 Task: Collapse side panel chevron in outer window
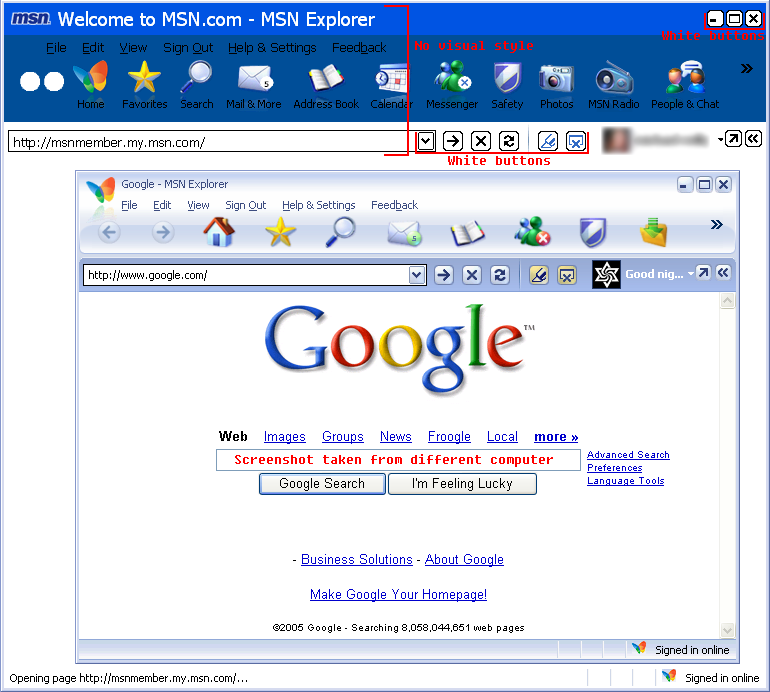pos(753,139)
